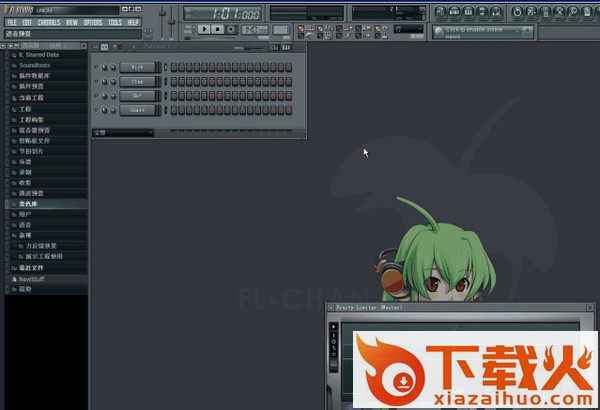This screenshot has height=410, width=600.
Task: Enable first step of Snare row
Action: [174, 110]
